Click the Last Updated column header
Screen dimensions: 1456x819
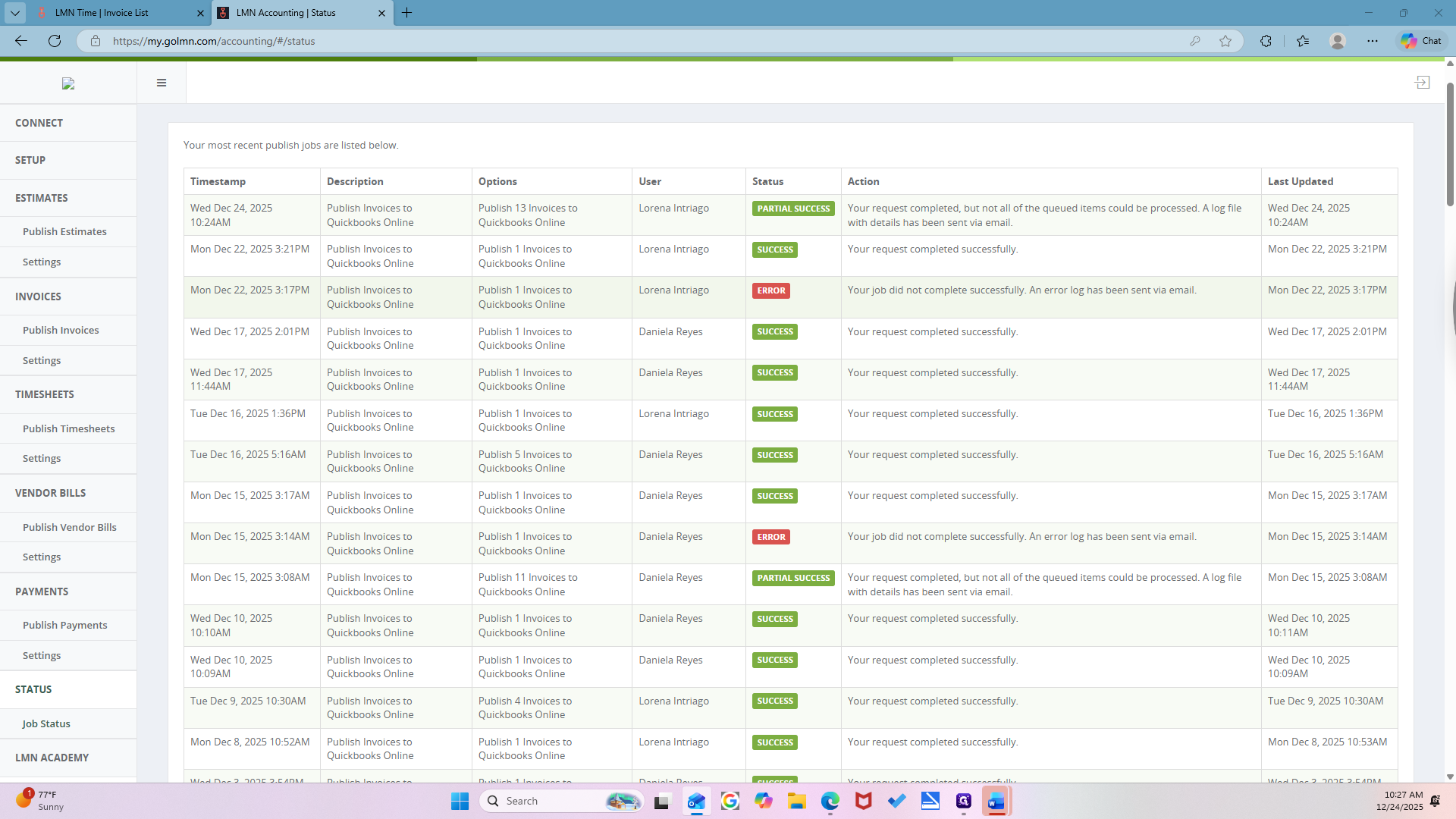tap(1329, 181)
